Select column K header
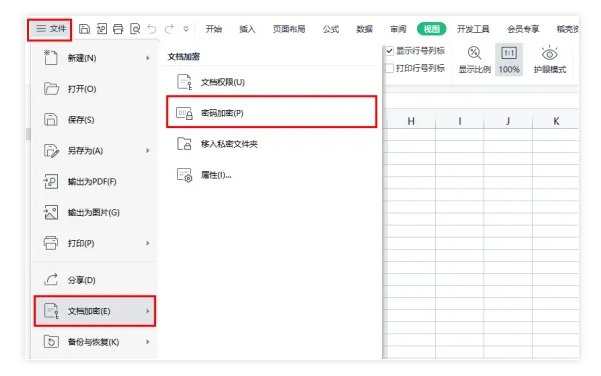The height and width of the screenshot is (376, 601). (556, 122)
